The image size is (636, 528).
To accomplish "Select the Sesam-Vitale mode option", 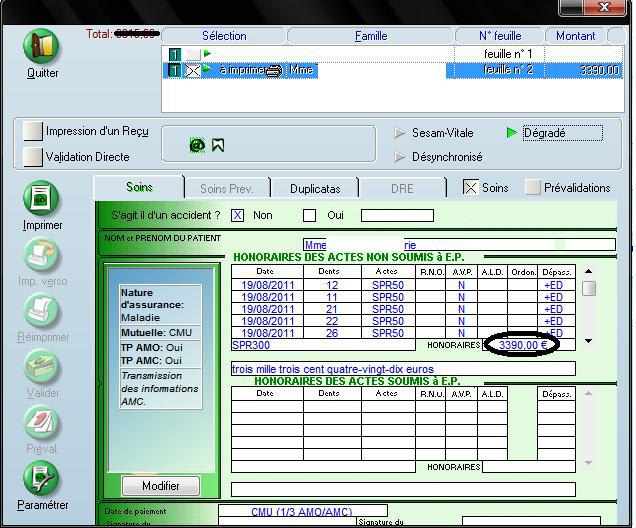I will point(401,133).
